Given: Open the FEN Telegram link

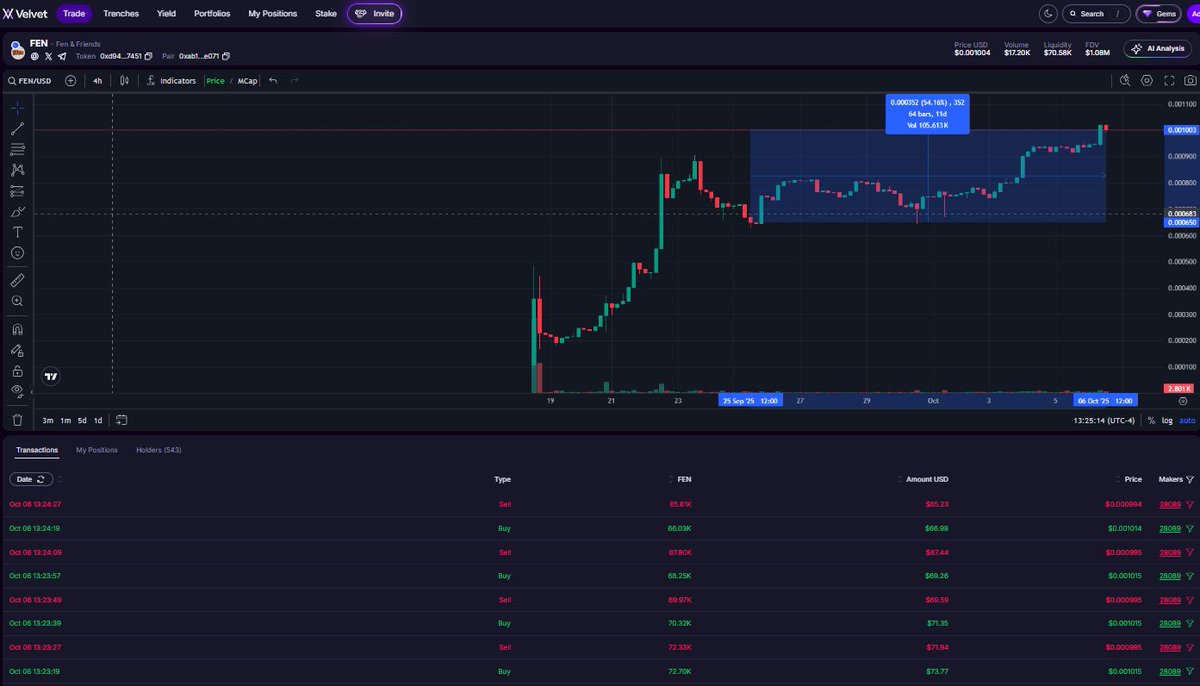Looking at the screenshot, I should click(62, 56).
